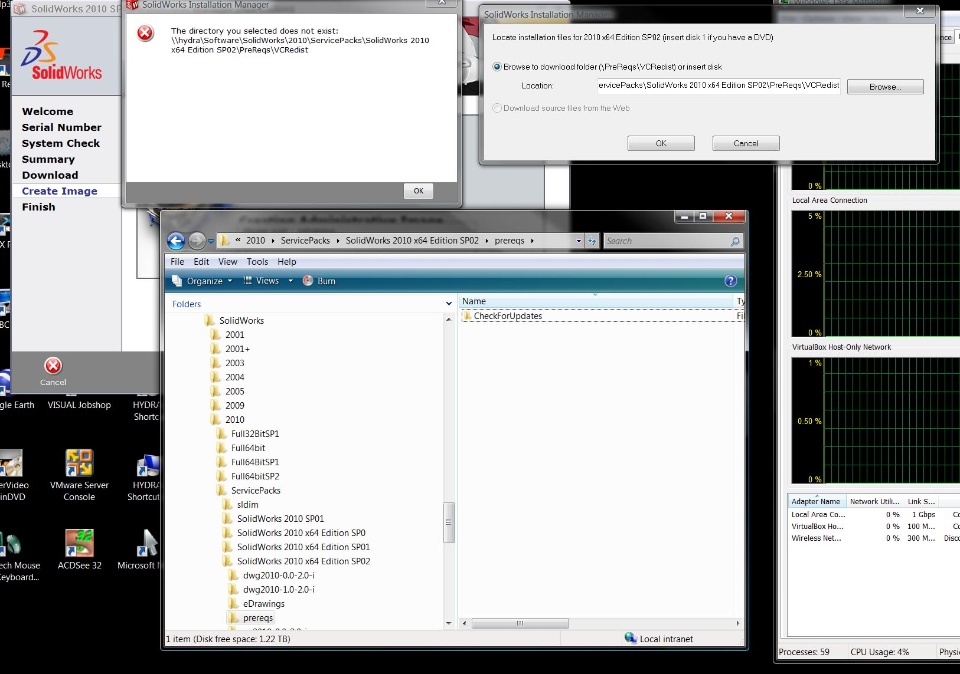
Task: Open the Organize dropdown arrow
Action: click(230, 281)
